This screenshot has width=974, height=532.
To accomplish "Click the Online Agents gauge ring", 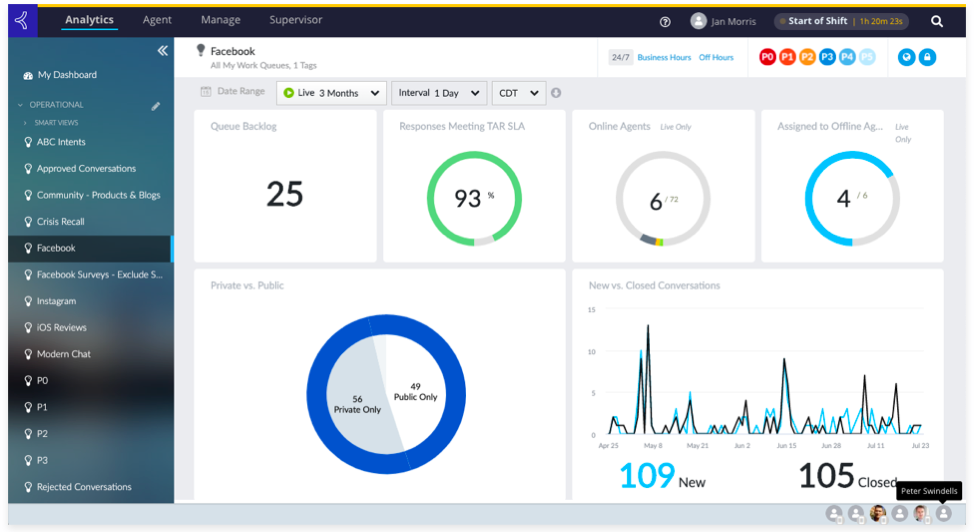I will pyautogui.click(x=663, y=199).
